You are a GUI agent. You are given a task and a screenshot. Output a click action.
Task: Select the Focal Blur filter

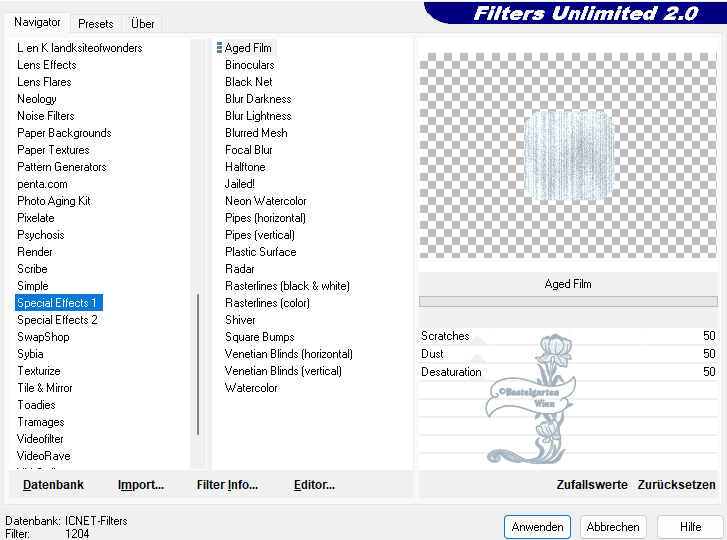coord(249,150)
